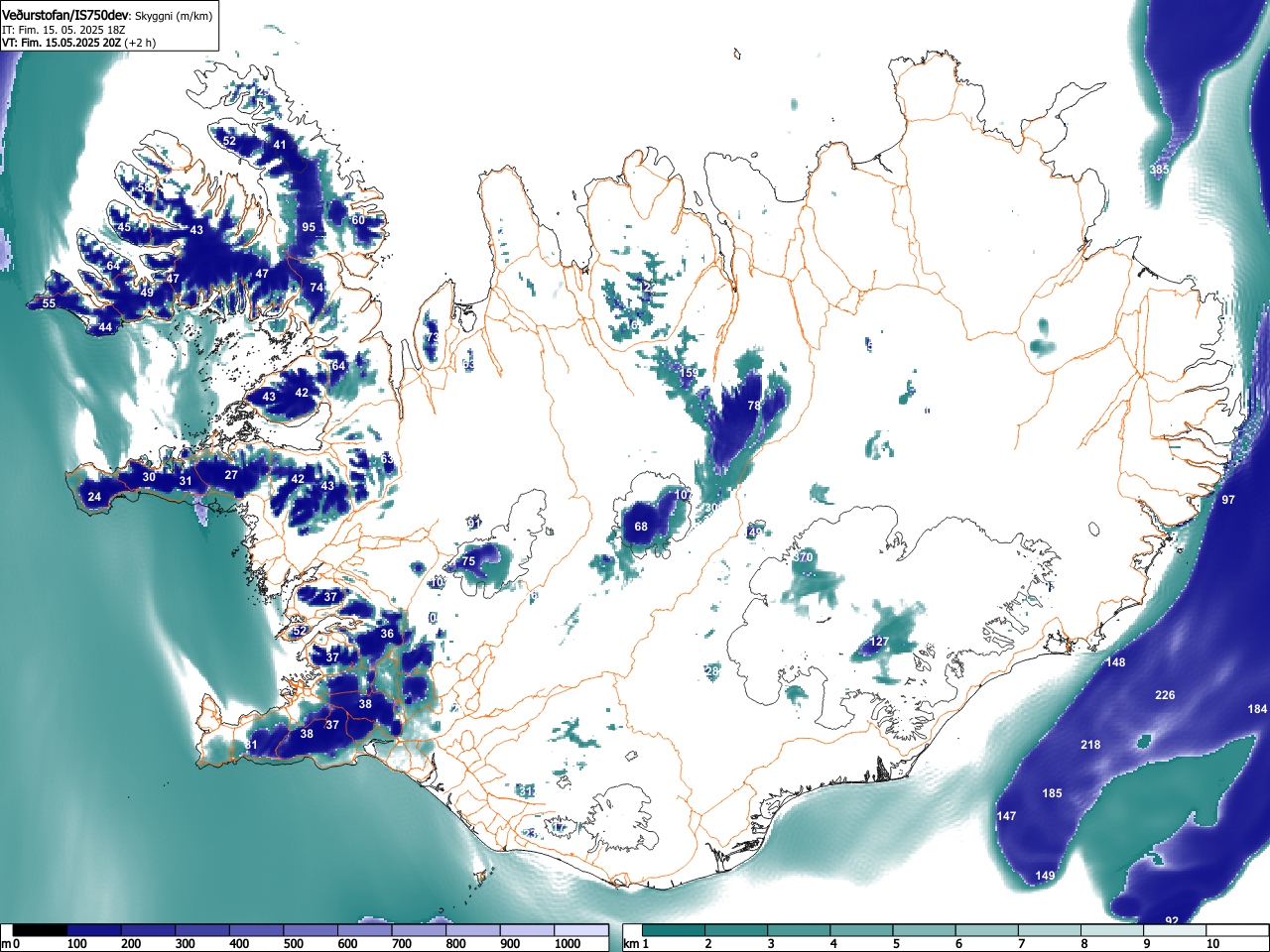Click the visibility value 218 offshore
Viewport: 1270px width, 952px height.
pos(1090,745)
